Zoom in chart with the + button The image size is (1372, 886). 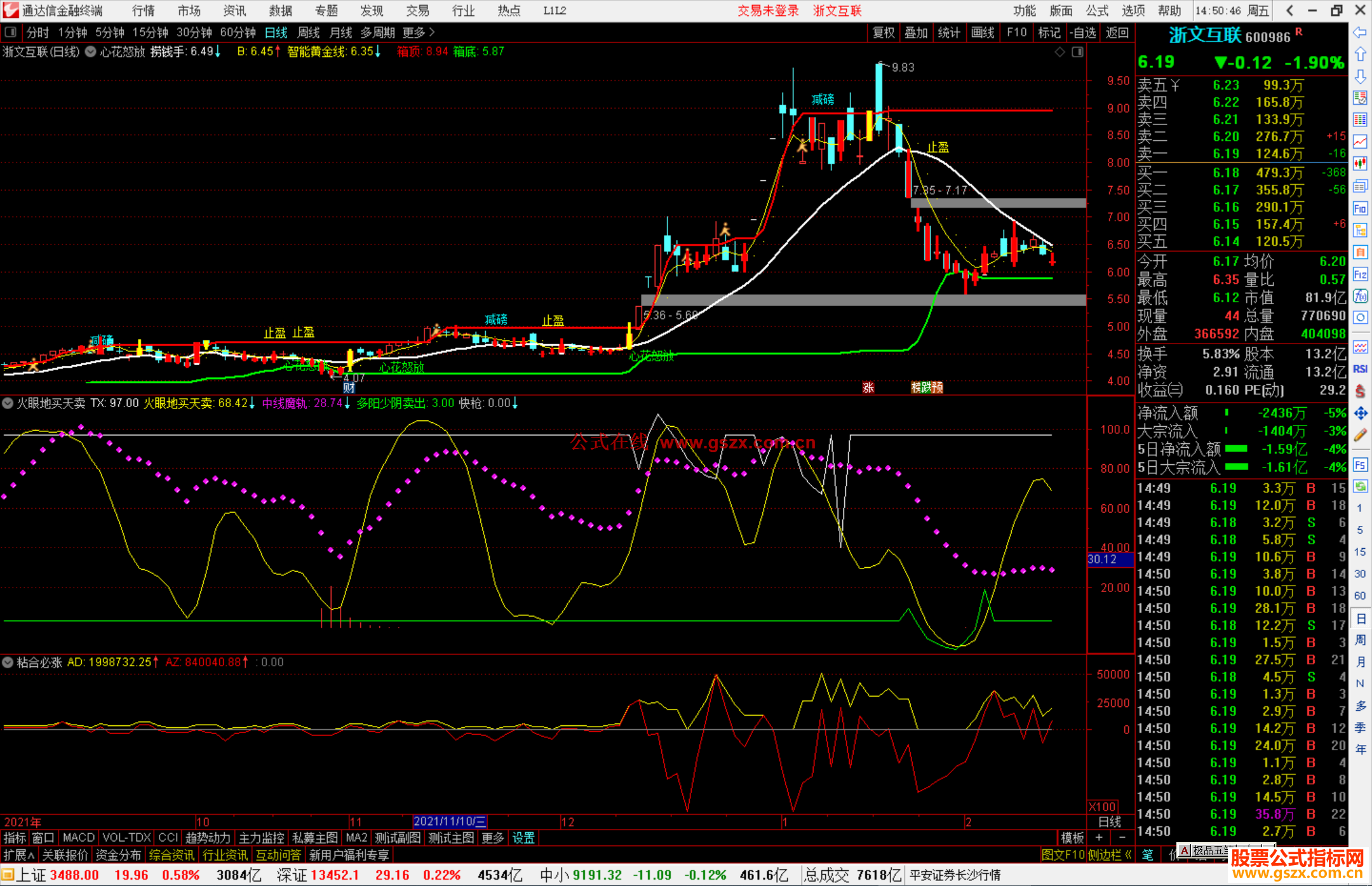pyautogui.click(x=1100, y=838)
